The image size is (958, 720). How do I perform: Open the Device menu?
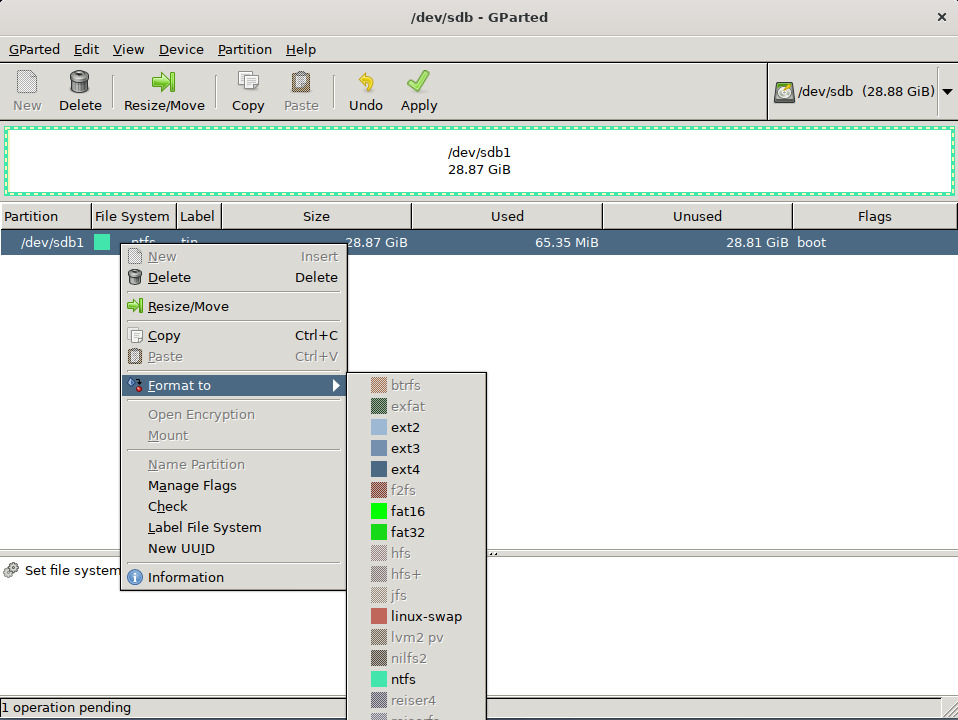point(181,49)
